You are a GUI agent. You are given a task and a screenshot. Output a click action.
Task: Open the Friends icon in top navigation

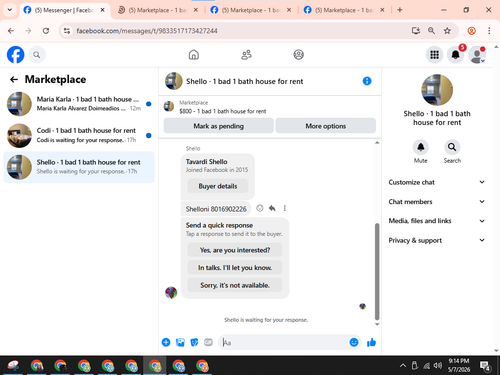(246, 55)
